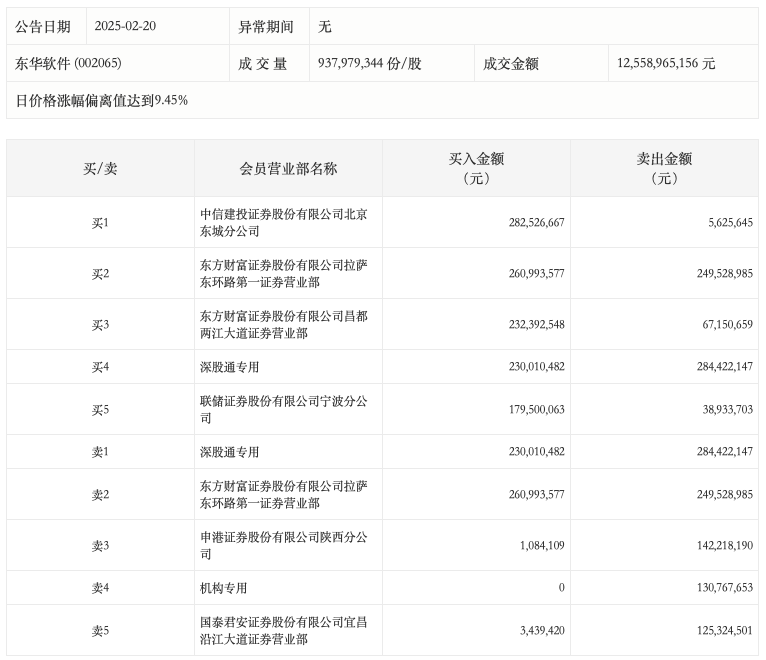Select the date 2025-02-20
This screenshot has width=766, height=660.
(125, 26)
